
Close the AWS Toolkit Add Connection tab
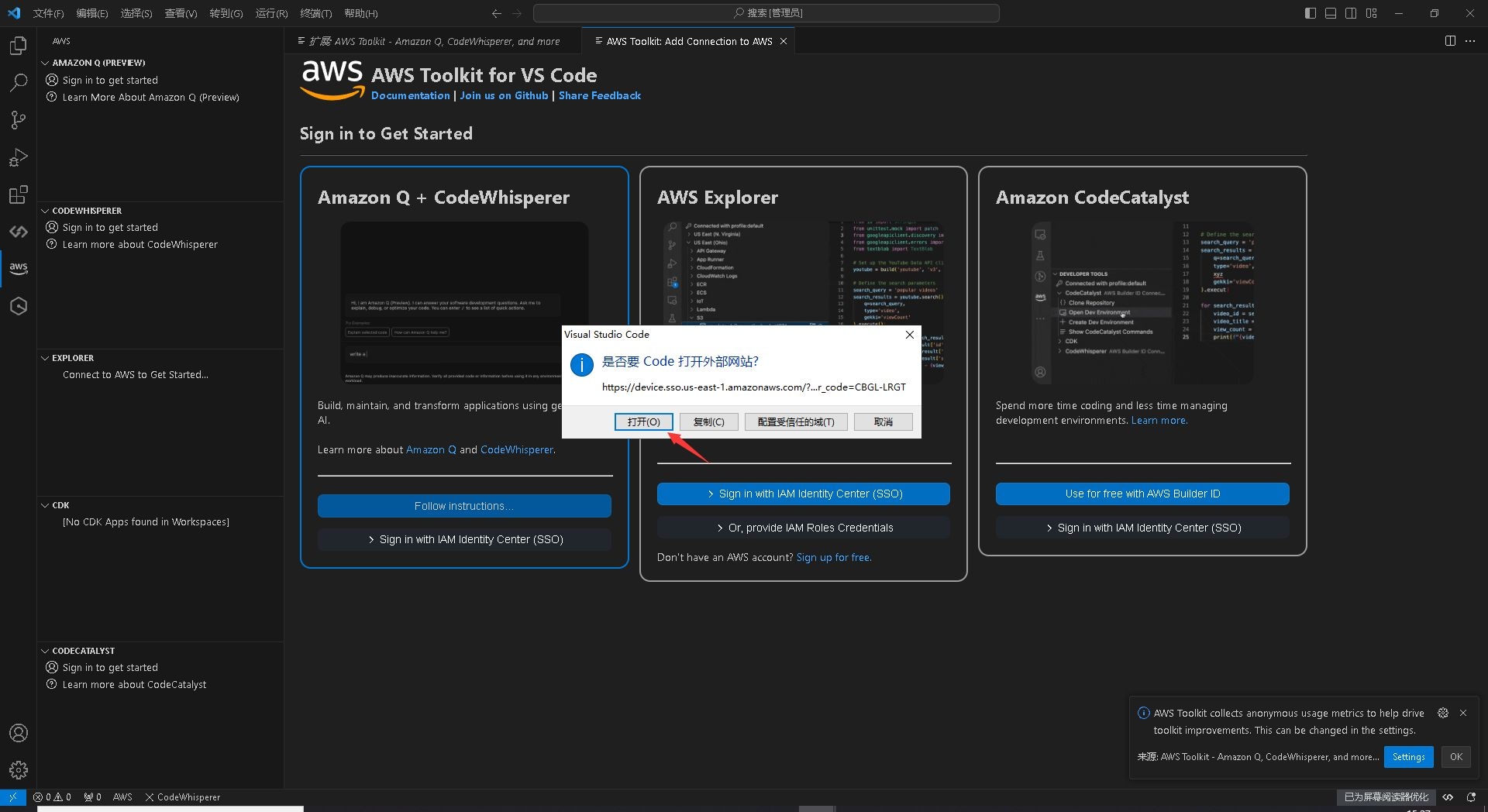[784, 41]
